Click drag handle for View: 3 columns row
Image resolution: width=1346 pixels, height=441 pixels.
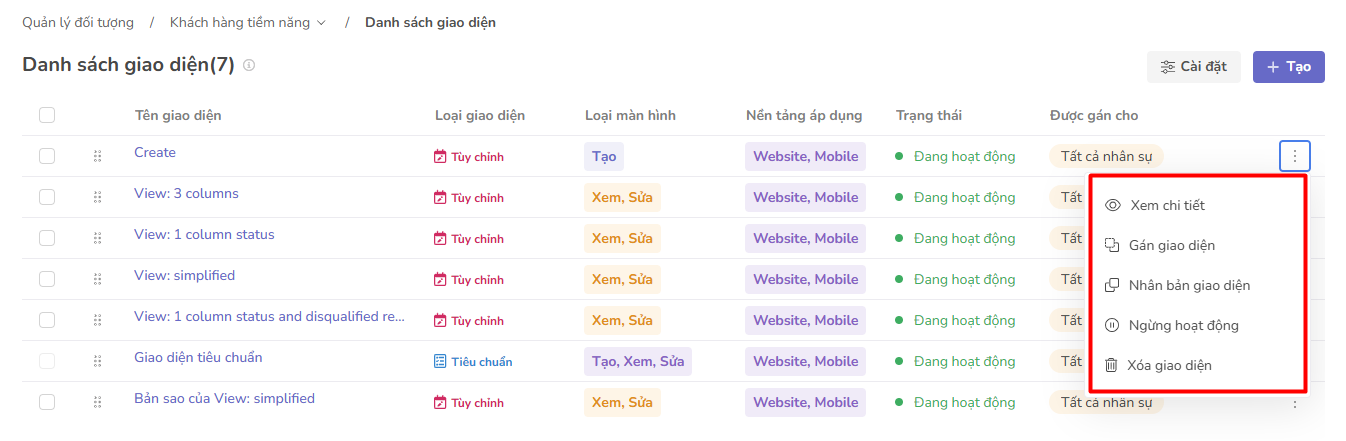[97, 197]
